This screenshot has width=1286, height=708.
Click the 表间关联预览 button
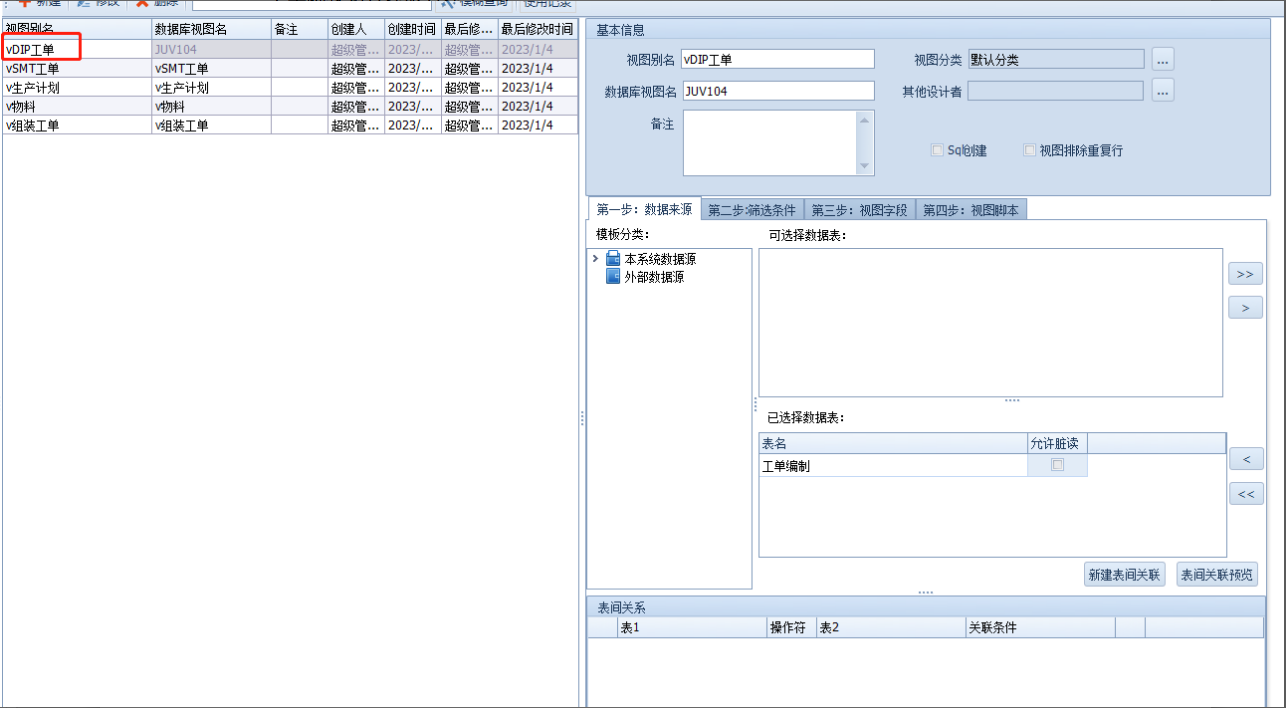point(1216,575)
